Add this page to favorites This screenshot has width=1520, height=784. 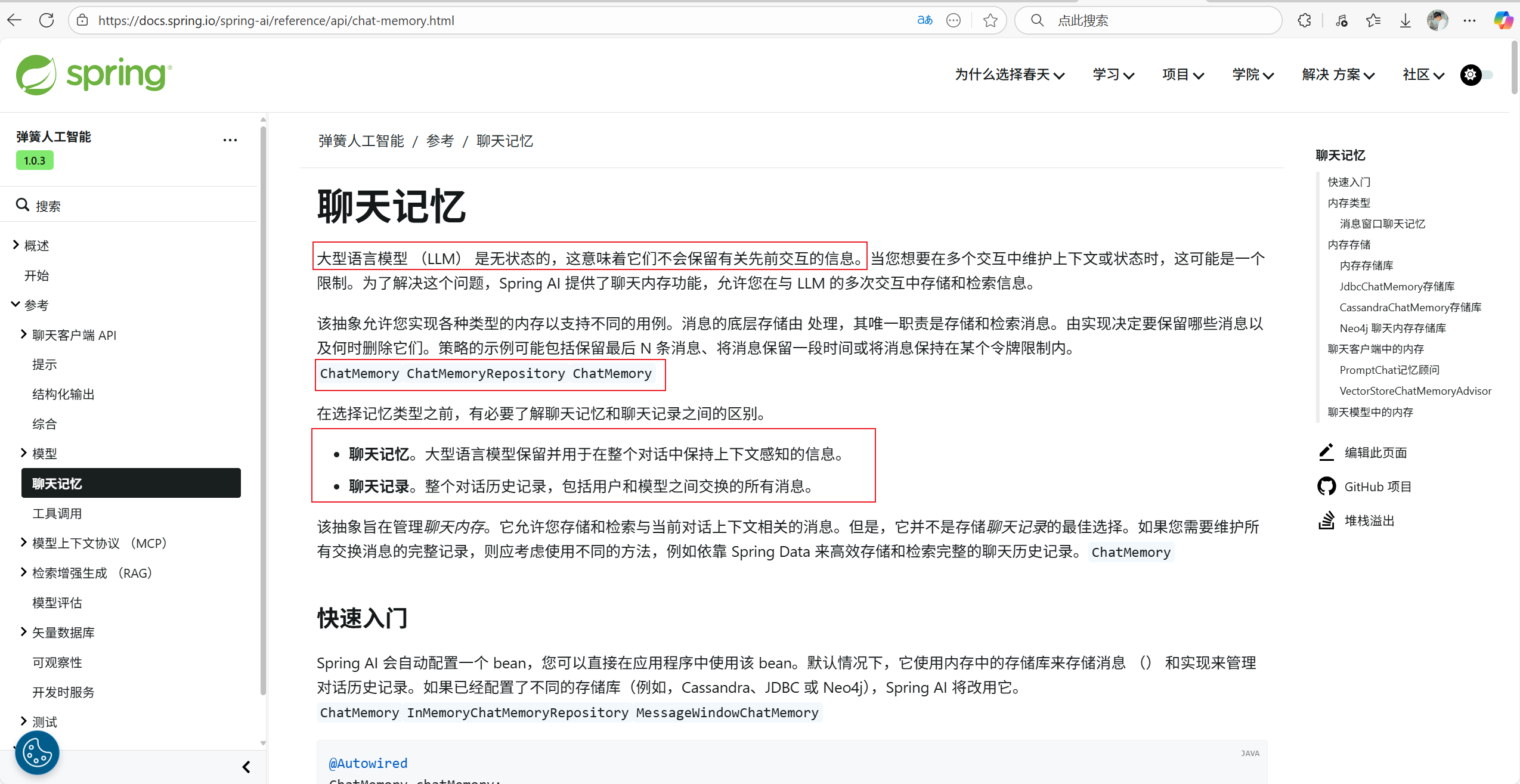pyautogui.click(x=990, y=20)
